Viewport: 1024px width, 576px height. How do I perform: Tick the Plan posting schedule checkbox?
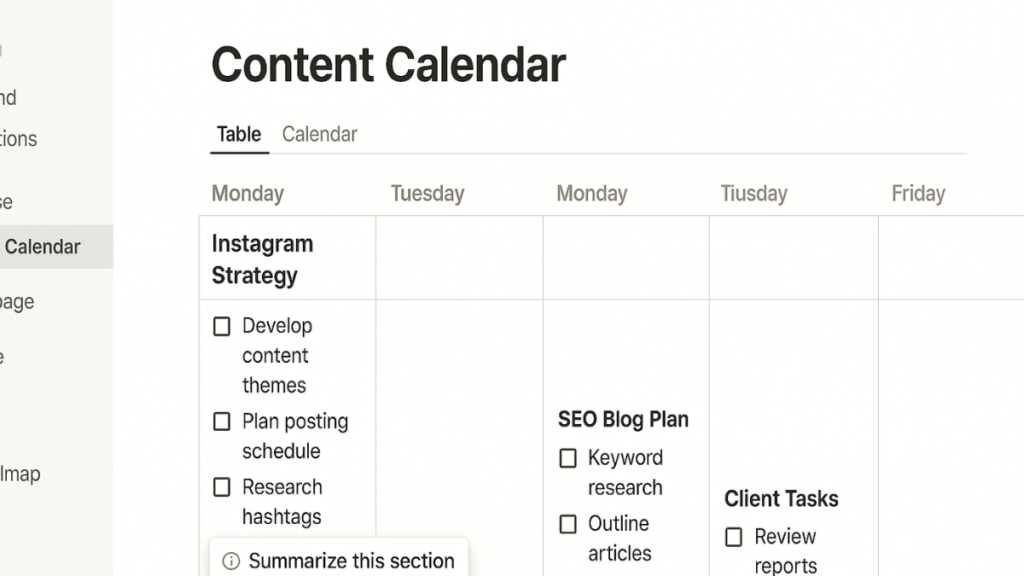(x=222, y=421)
